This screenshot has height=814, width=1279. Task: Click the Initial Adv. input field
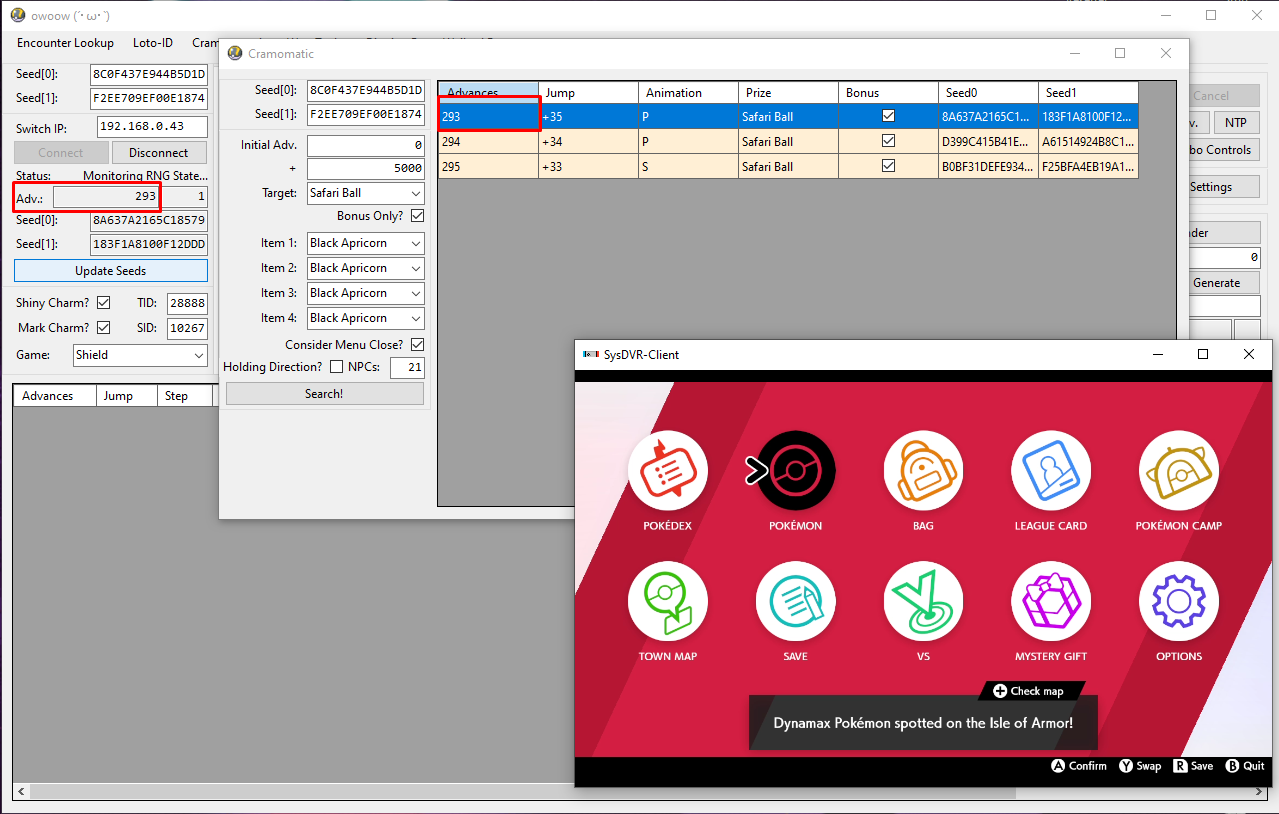(365, 146)
